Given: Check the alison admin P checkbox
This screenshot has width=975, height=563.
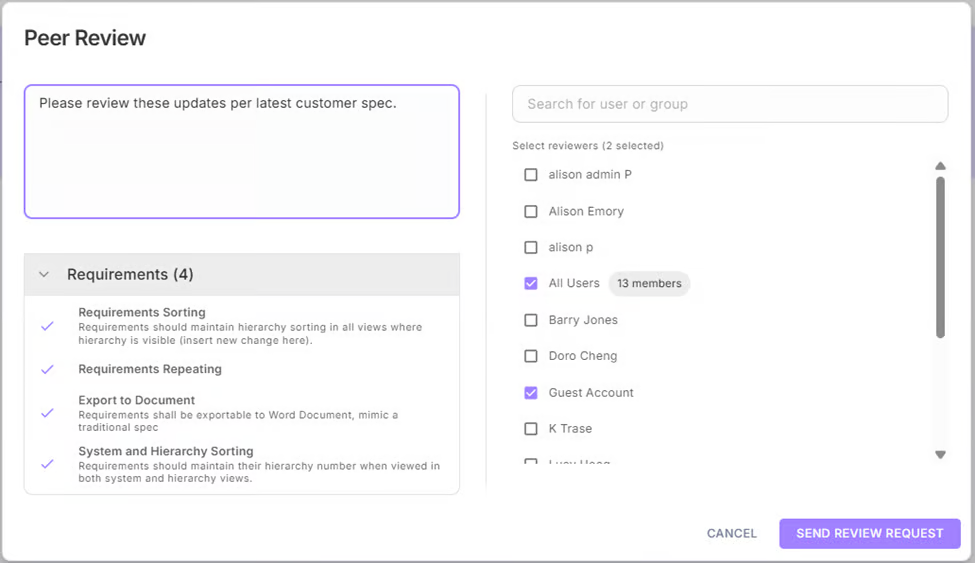Looking at the screenshot, I should pyautogui.click(x=531, y=175).
